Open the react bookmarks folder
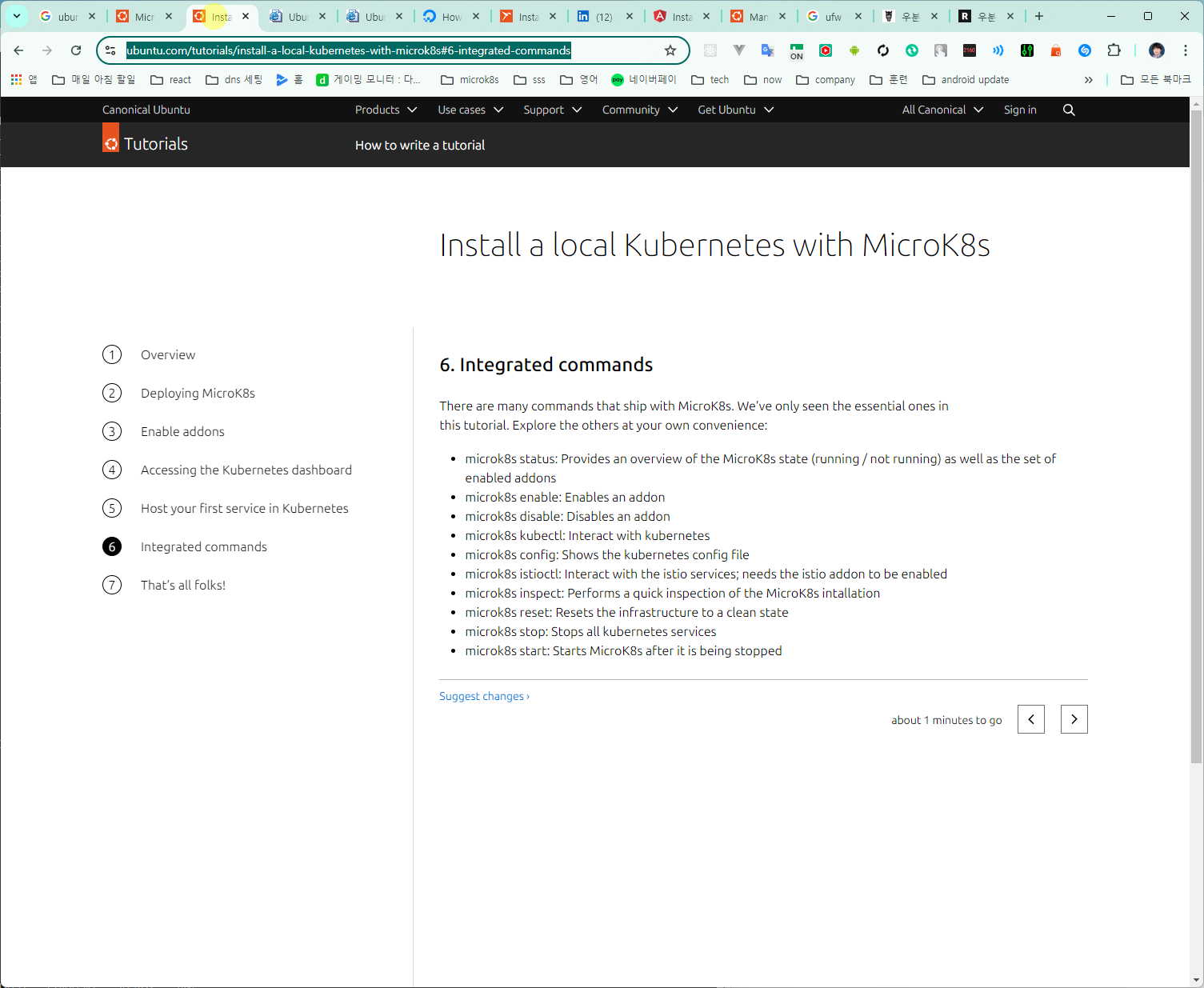The height and width of the screenshot is (988, 1204). click(x=171, y=79)
